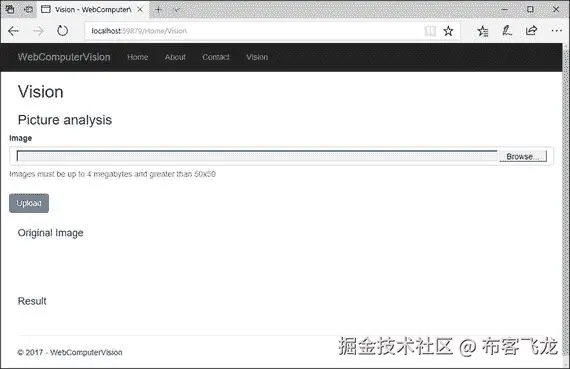Click the 'Original Image' heading
Screen dimensions: 570x369
[x=51, y=233]
